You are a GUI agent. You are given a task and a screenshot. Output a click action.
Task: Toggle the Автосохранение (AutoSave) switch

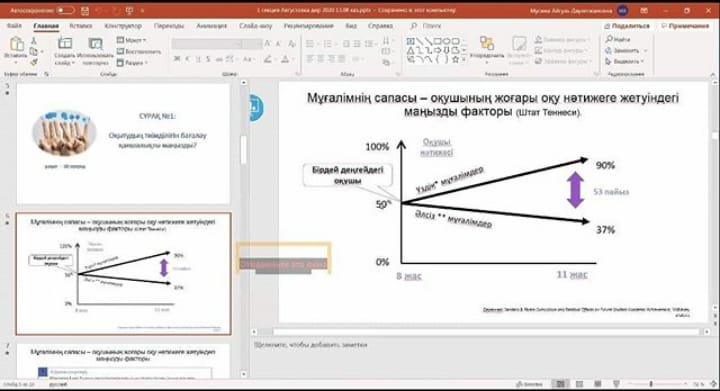tap(65, 10)
